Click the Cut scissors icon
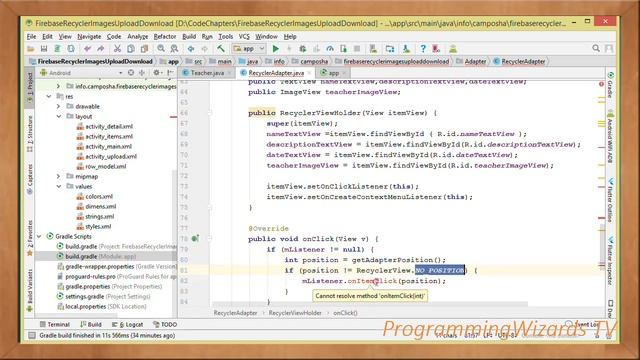This screenshot has height=360, width=640. [117, 49]
